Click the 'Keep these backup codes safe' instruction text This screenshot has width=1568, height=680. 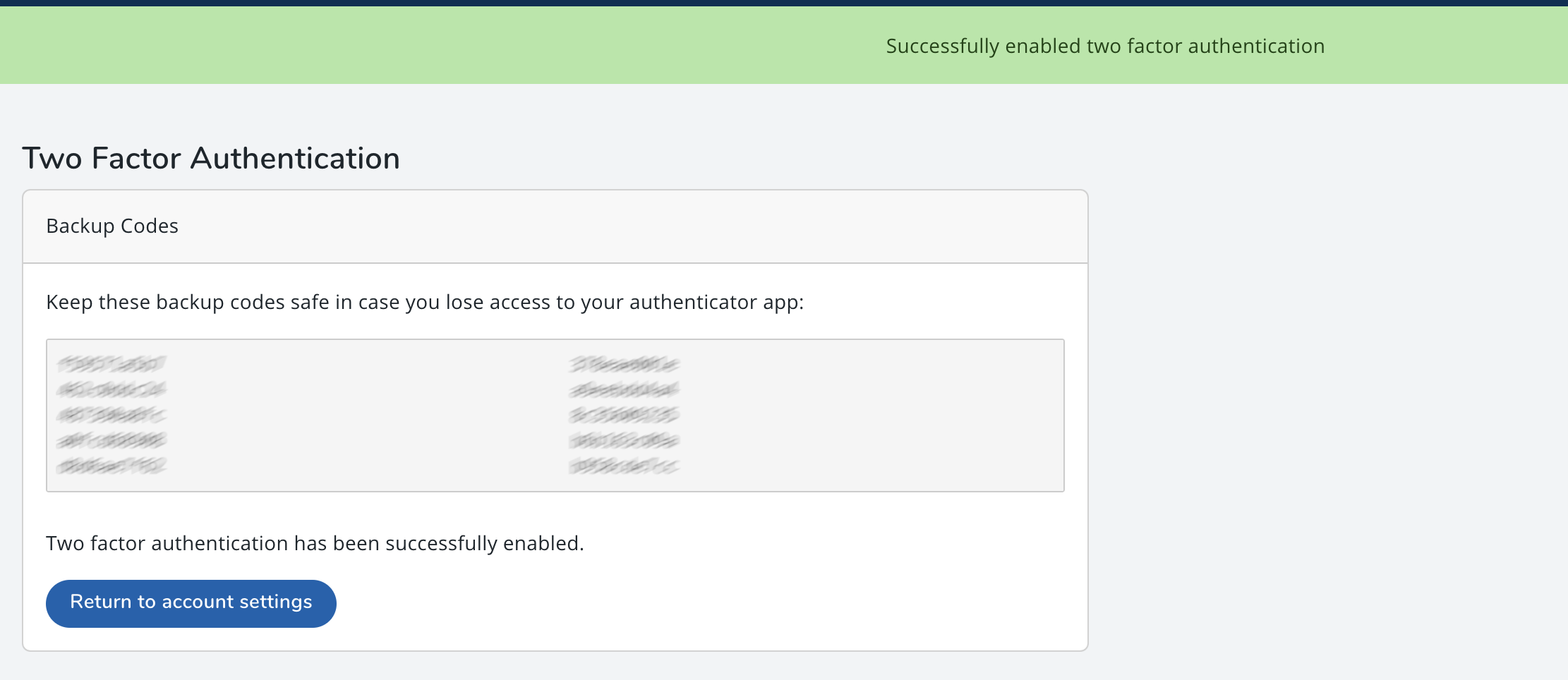425,303
